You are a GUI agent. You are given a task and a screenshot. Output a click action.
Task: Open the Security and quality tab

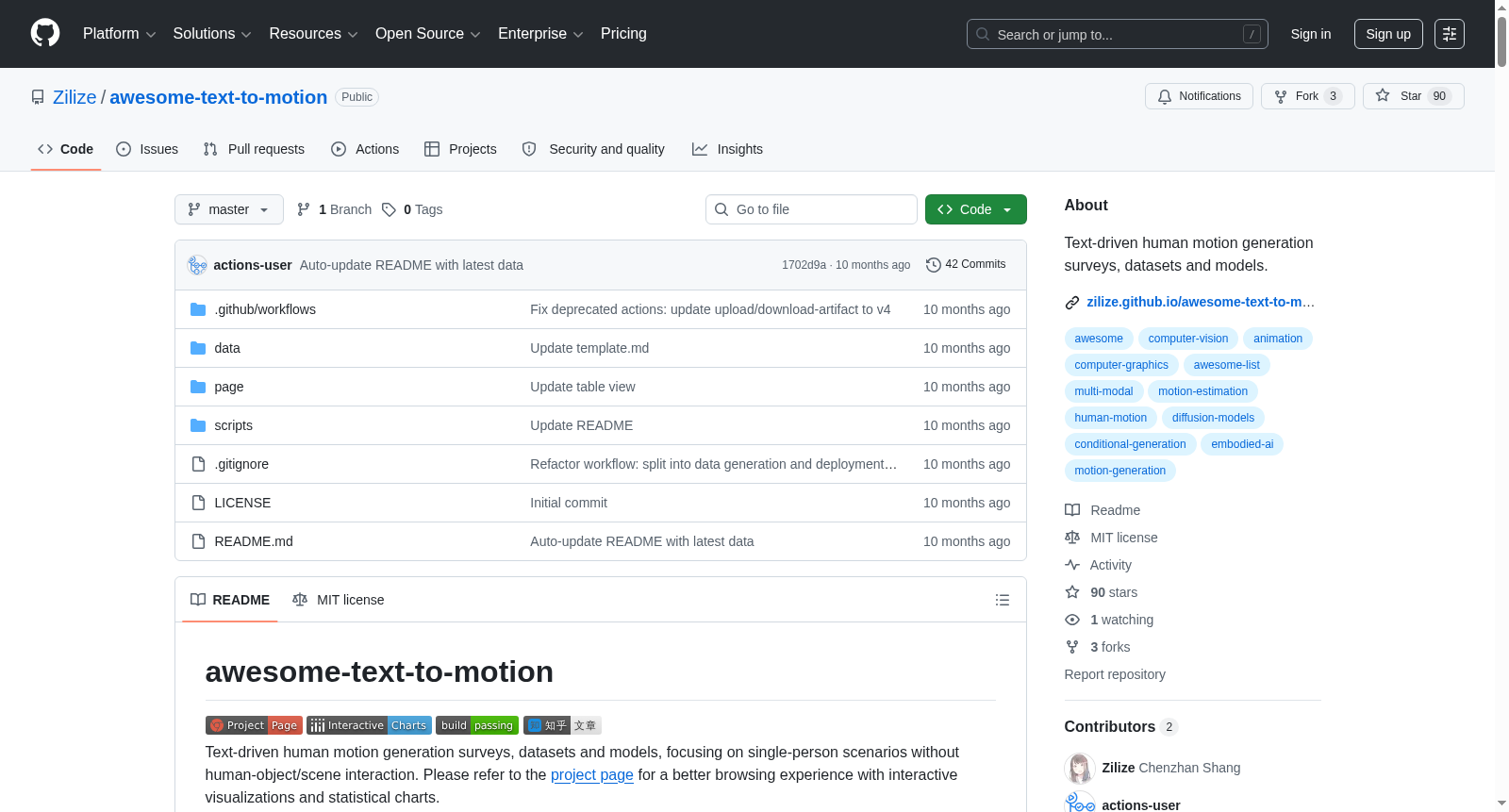click(x=593, y=149)
